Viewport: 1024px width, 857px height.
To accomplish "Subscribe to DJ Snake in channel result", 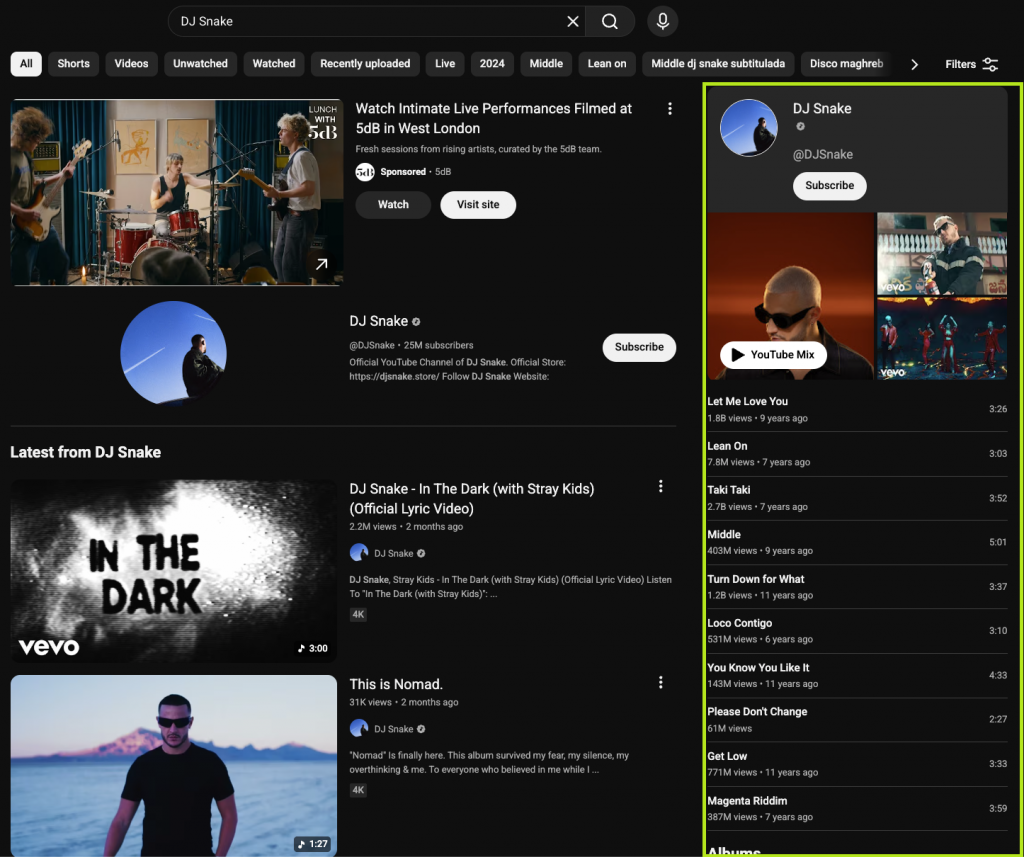I will pyautogui.click(x=639, y=347).
